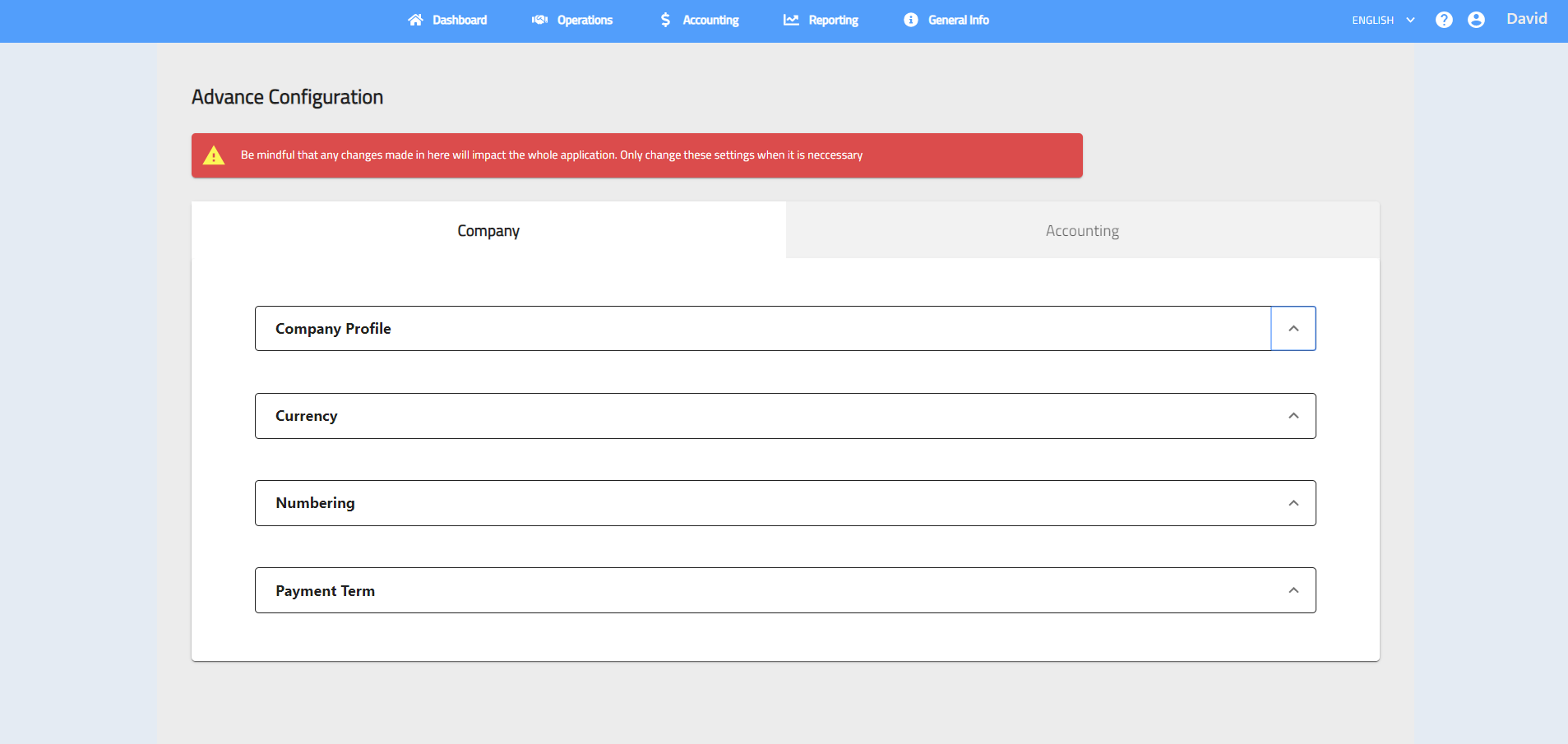This screenshot has width=1568, height=744.
Task: Expand the Payment Term chevron
Action: click(1293, 590)
